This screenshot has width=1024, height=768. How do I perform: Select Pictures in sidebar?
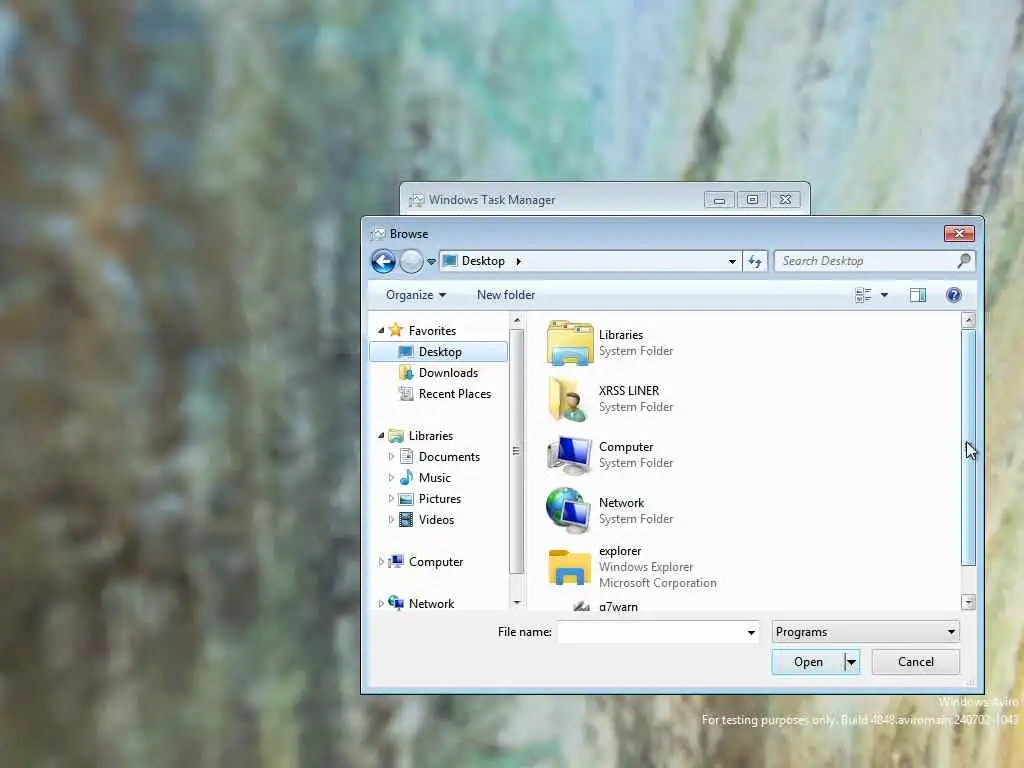pos(440,499)
